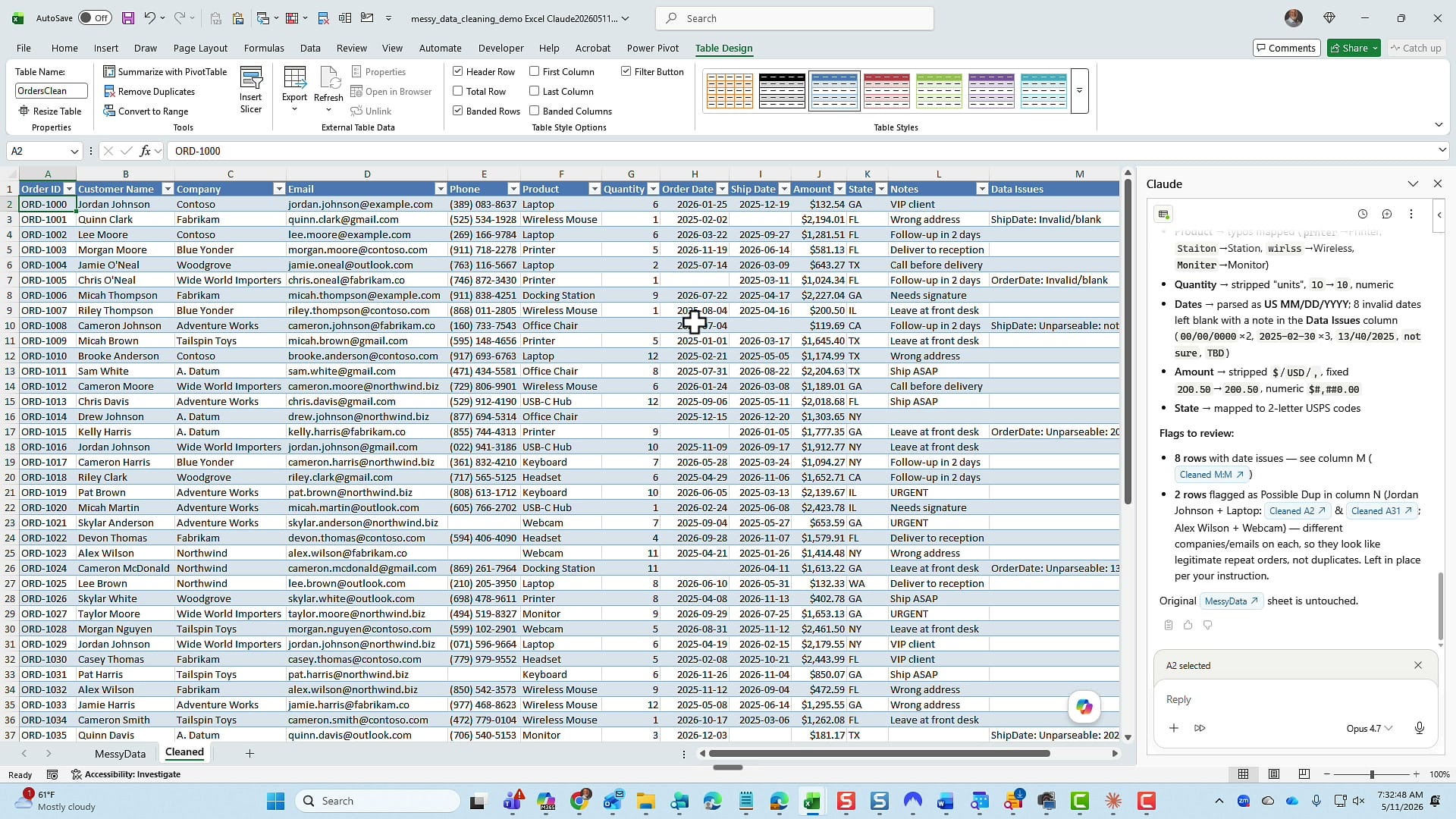Open Opus 4.7 model selector
Image resolution: width=1456 pixels, height=819 pixels.
click(x=1370, y=728)
